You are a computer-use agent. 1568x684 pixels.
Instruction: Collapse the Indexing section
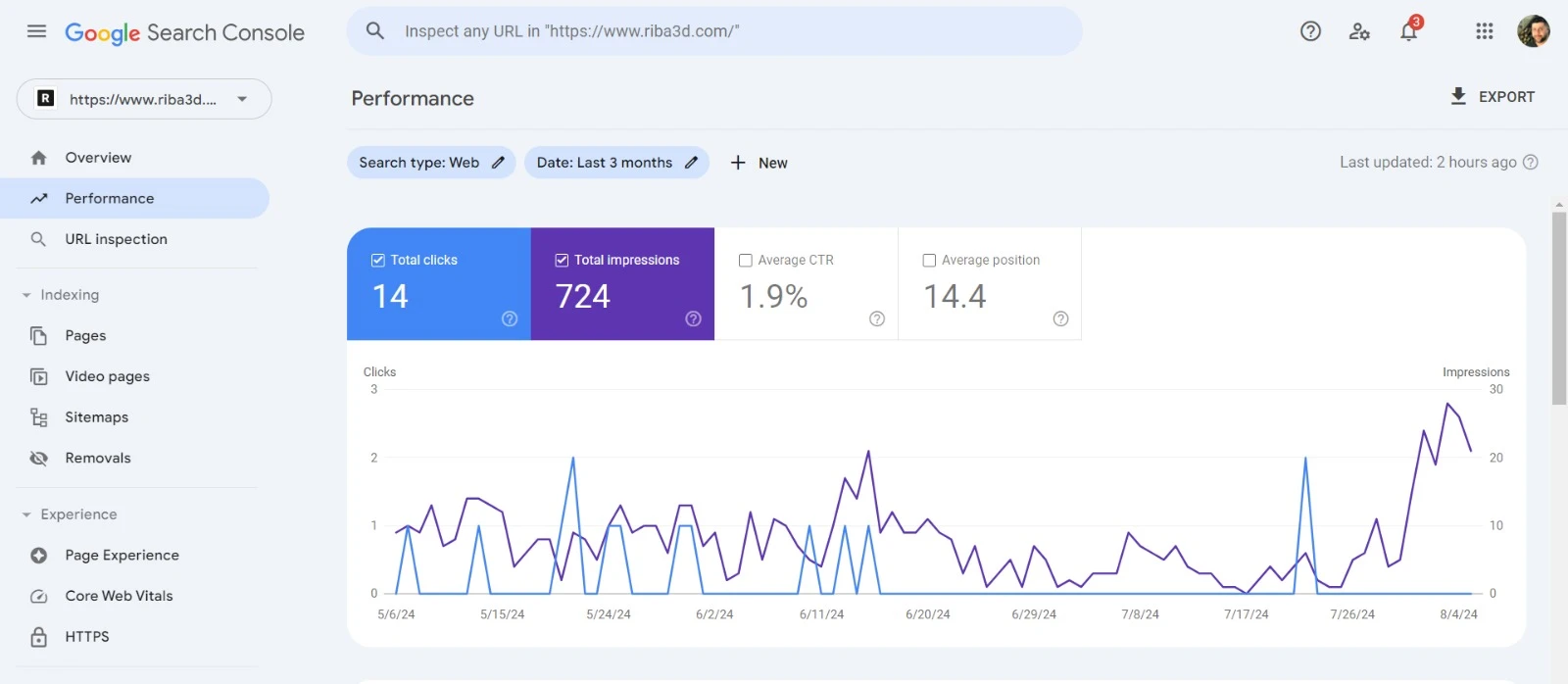[x=26, y=295]
